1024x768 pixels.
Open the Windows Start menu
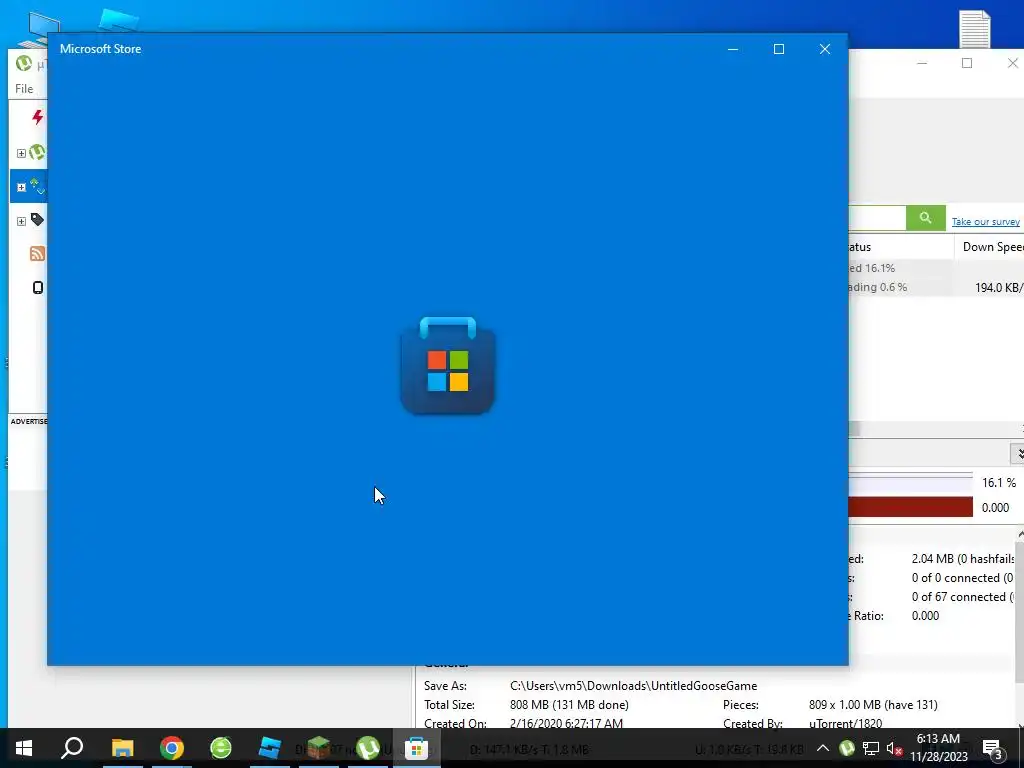(x=24, y=748)
